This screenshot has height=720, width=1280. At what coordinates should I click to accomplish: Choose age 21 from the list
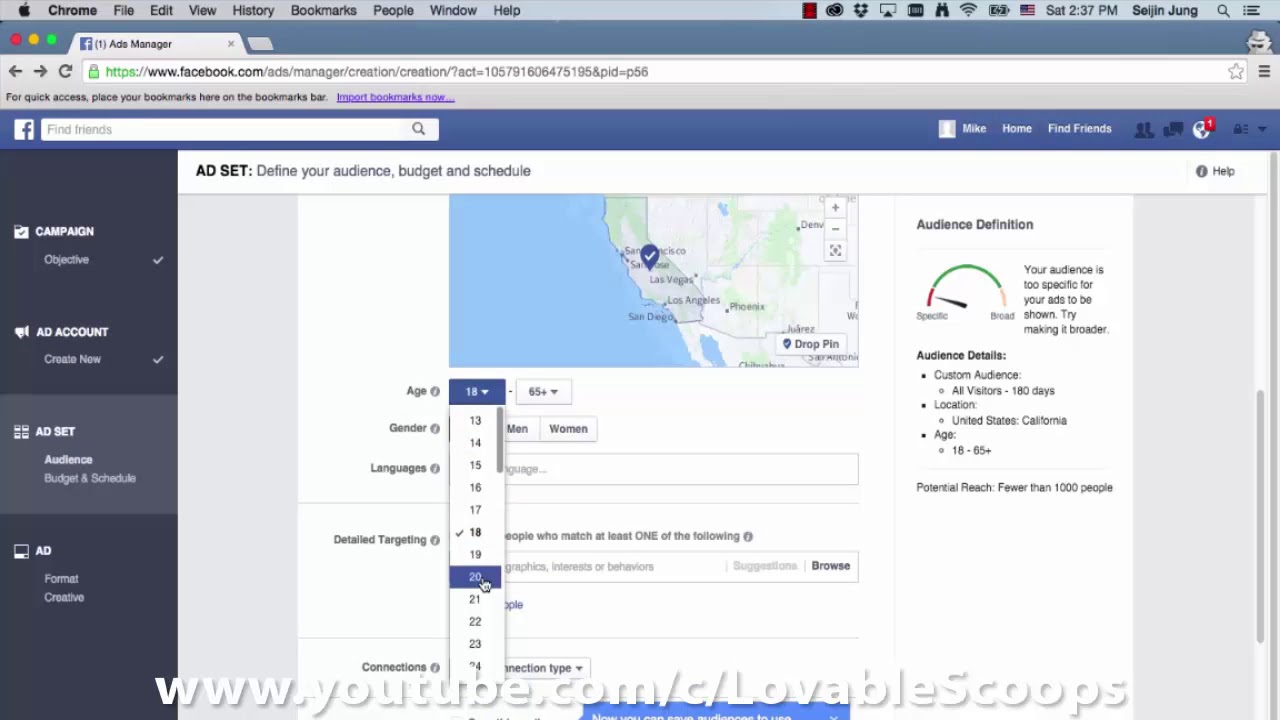(475, 599)
